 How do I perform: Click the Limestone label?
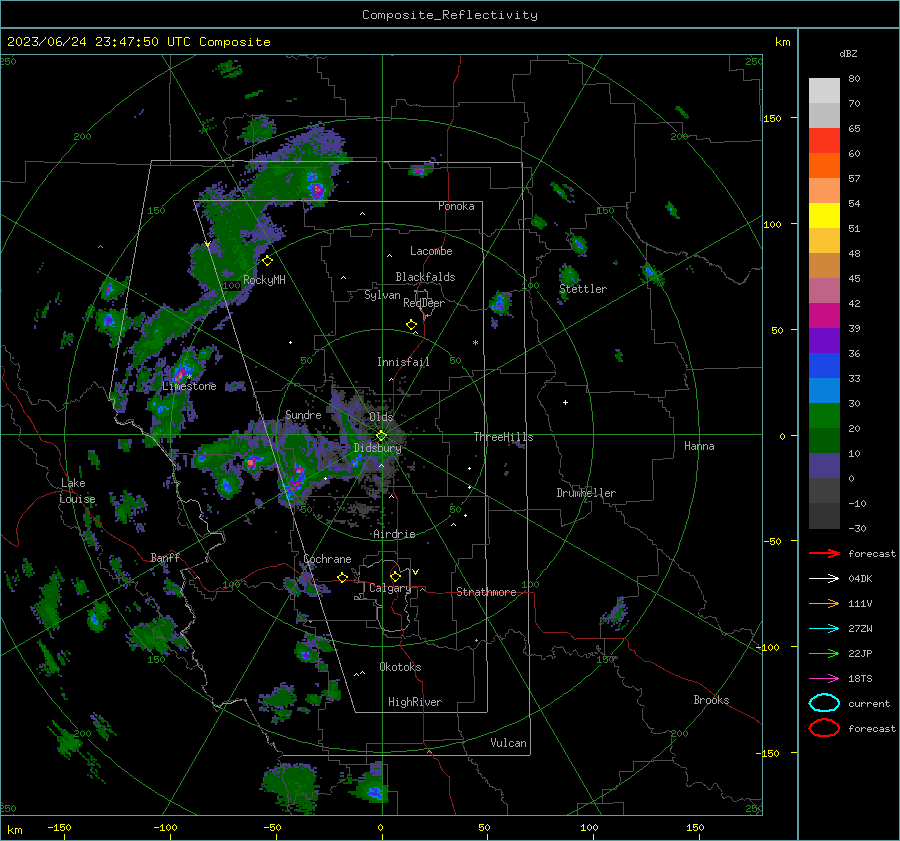pos(189,386)
